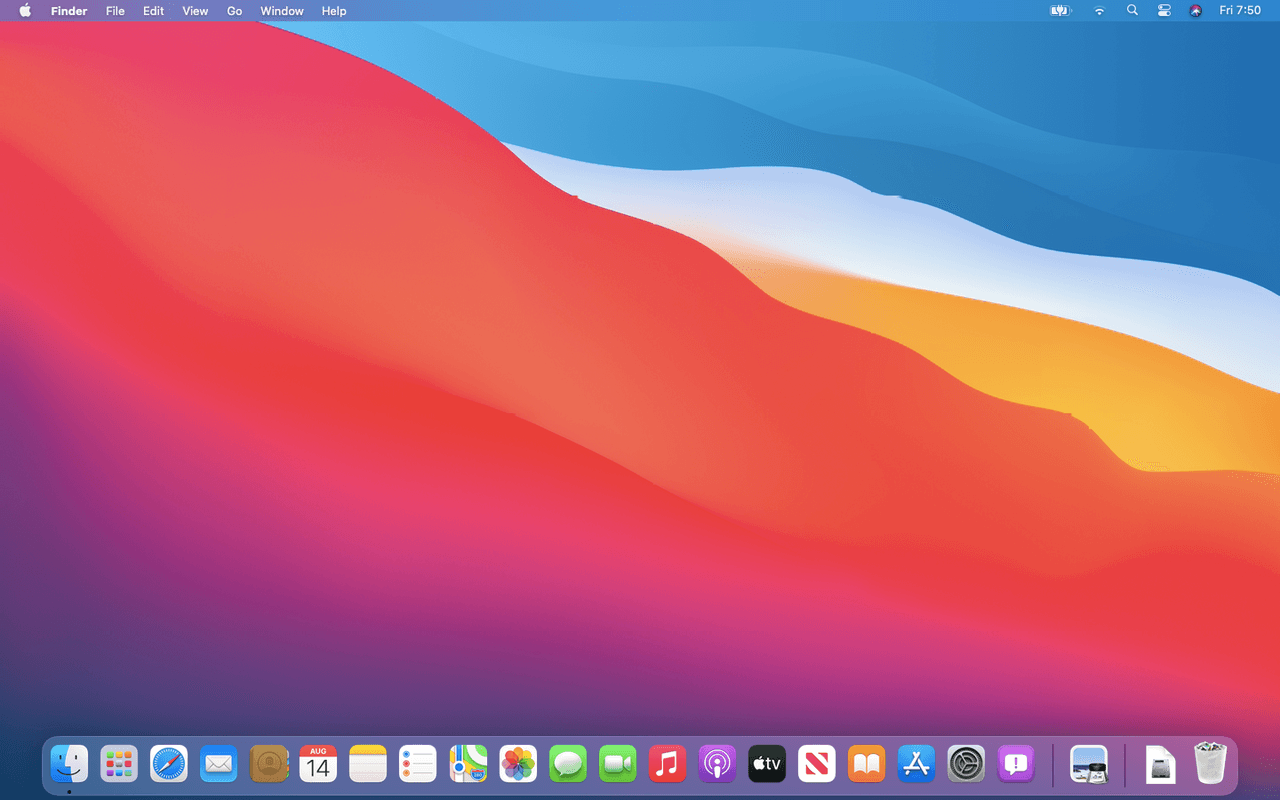Launch Reminders from the Dock
1280x800 pixels.
418,765
